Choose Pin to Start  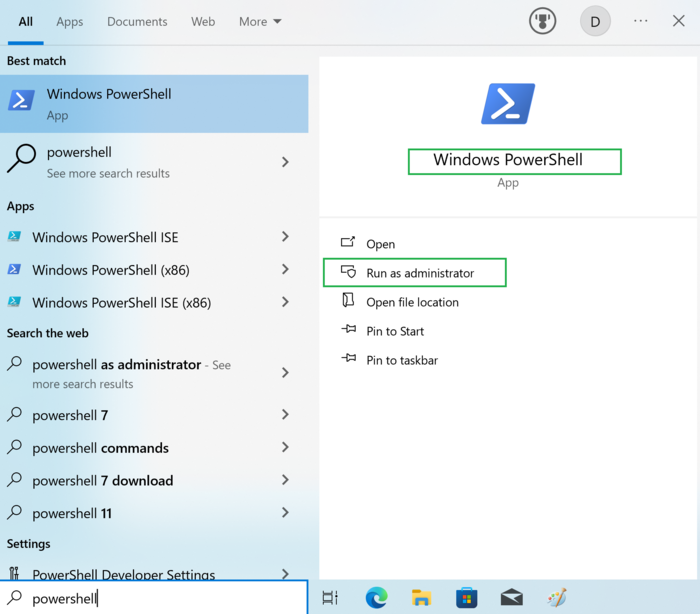coord(395,331)
